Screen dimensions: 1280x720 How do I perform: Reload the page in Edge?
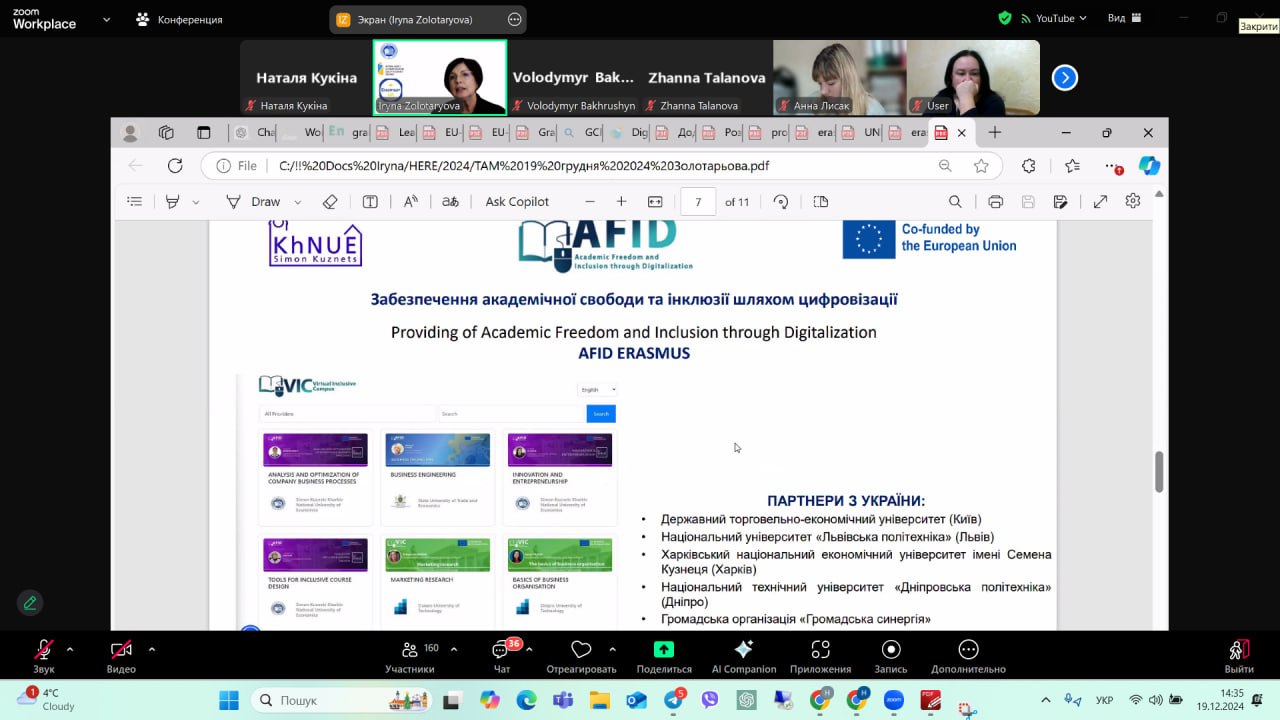pos(175,166)
